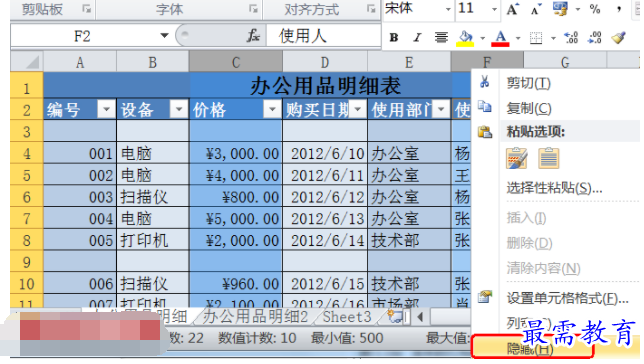The height and width of the screenshot is (364, 644).
Task: Select column D header
Action: (x=325, y=62)
